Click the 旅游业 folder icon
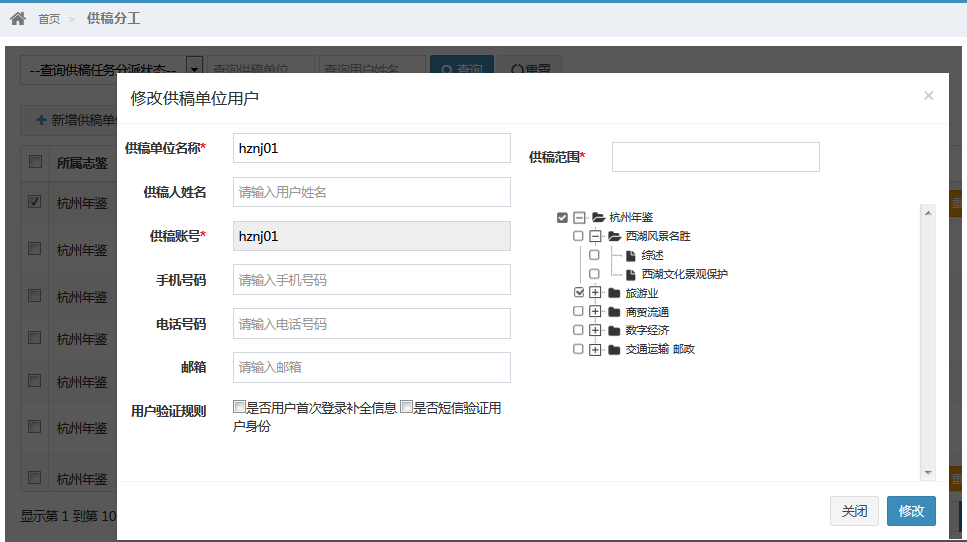The height and width of the screenshot is (542, 967). click(614, 293)
